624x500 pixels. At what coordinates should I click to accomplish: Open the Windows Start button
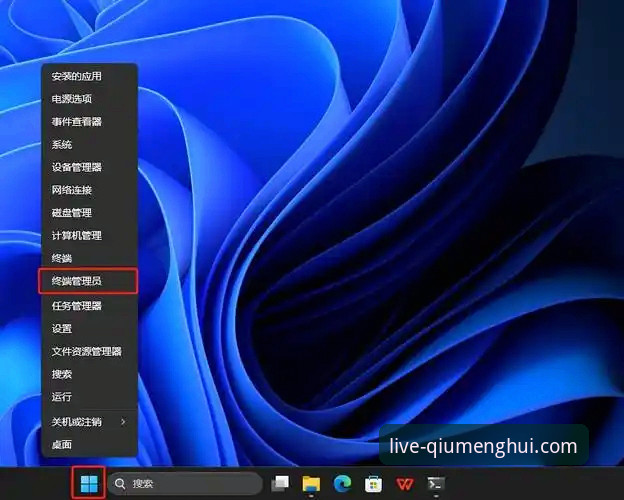point(89,483)
